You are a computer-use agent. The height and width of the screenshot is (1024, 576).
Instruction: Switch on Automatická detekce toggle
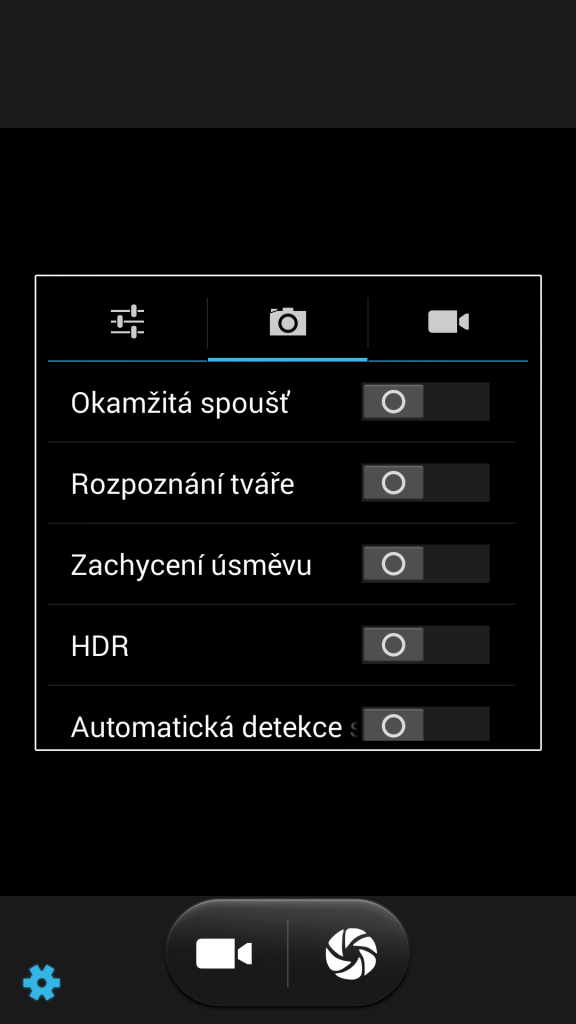(x=425, y=724)
